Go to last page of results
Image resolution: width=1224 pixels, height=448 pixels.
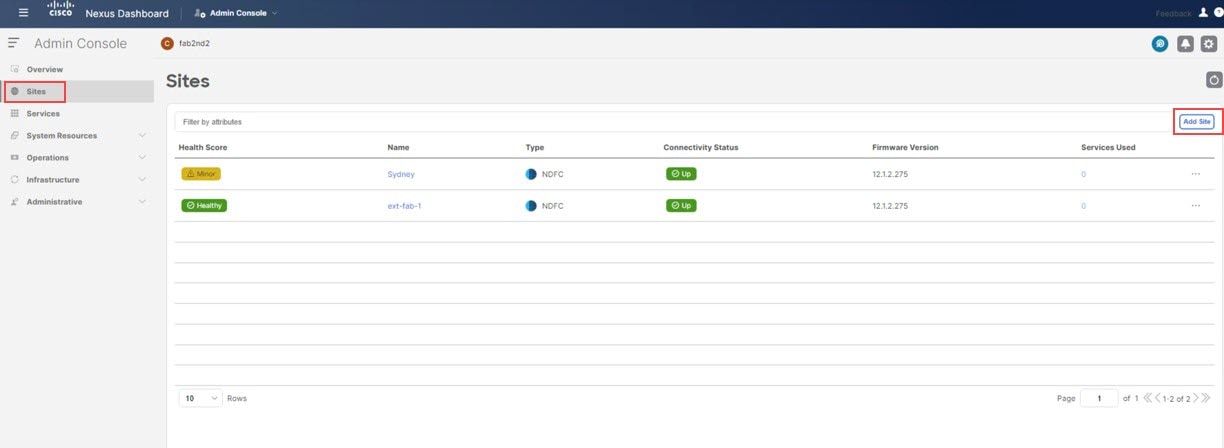coord(1205,398)
